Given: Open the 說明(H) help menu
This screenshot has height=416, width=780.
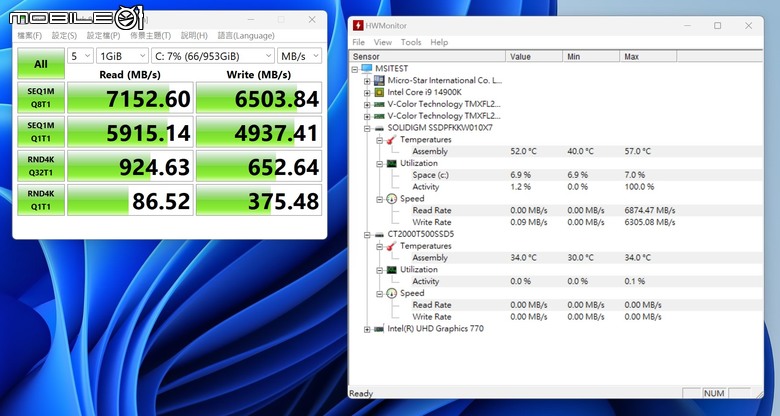Looking at the screenshot, I should point(194,36).
